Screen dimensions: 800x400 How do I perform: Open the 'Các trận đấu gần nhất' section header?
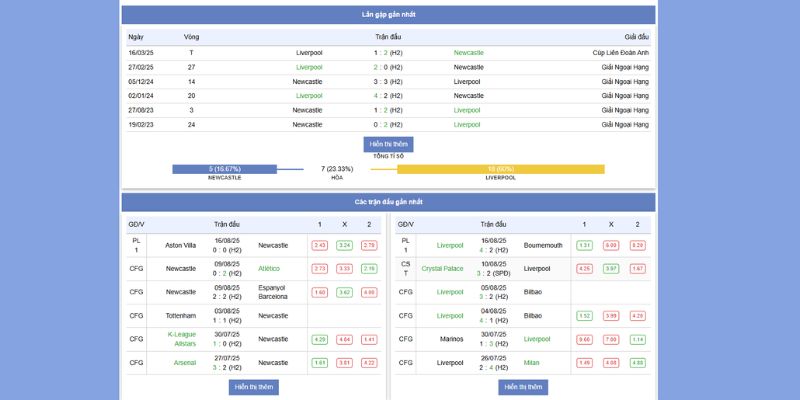coord(388,202)
